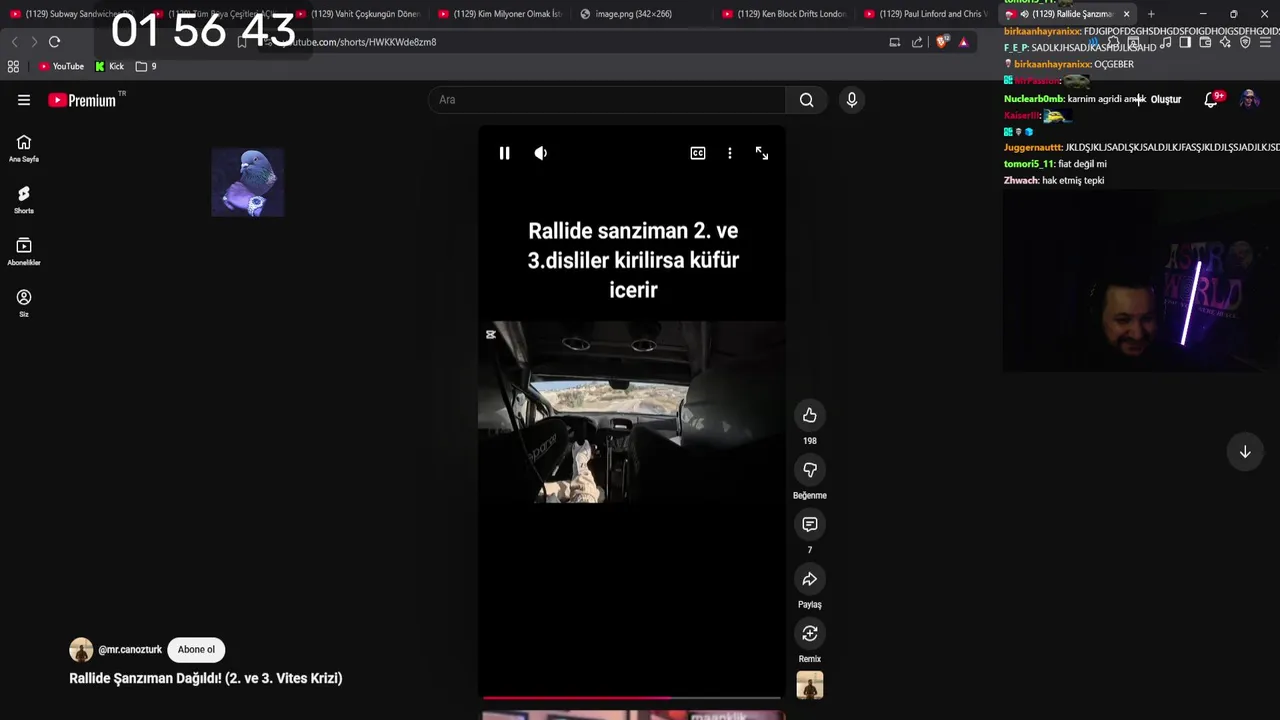Open the Brave Wallet icon
Screen dimensions: 1280x720
[1205, 42]
